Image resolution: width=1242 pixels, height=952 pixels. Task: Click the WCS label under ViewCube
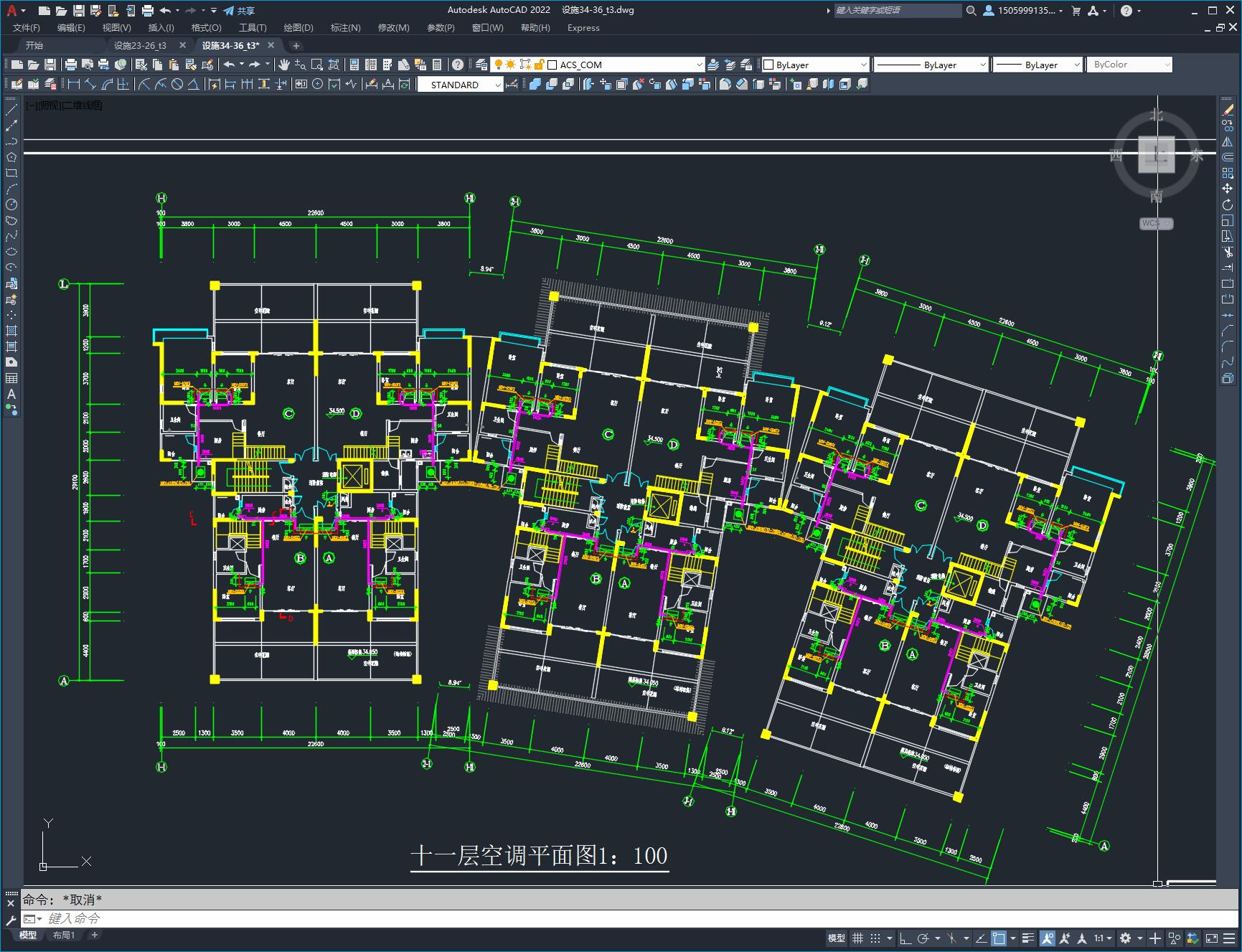tap(1156, 223)
